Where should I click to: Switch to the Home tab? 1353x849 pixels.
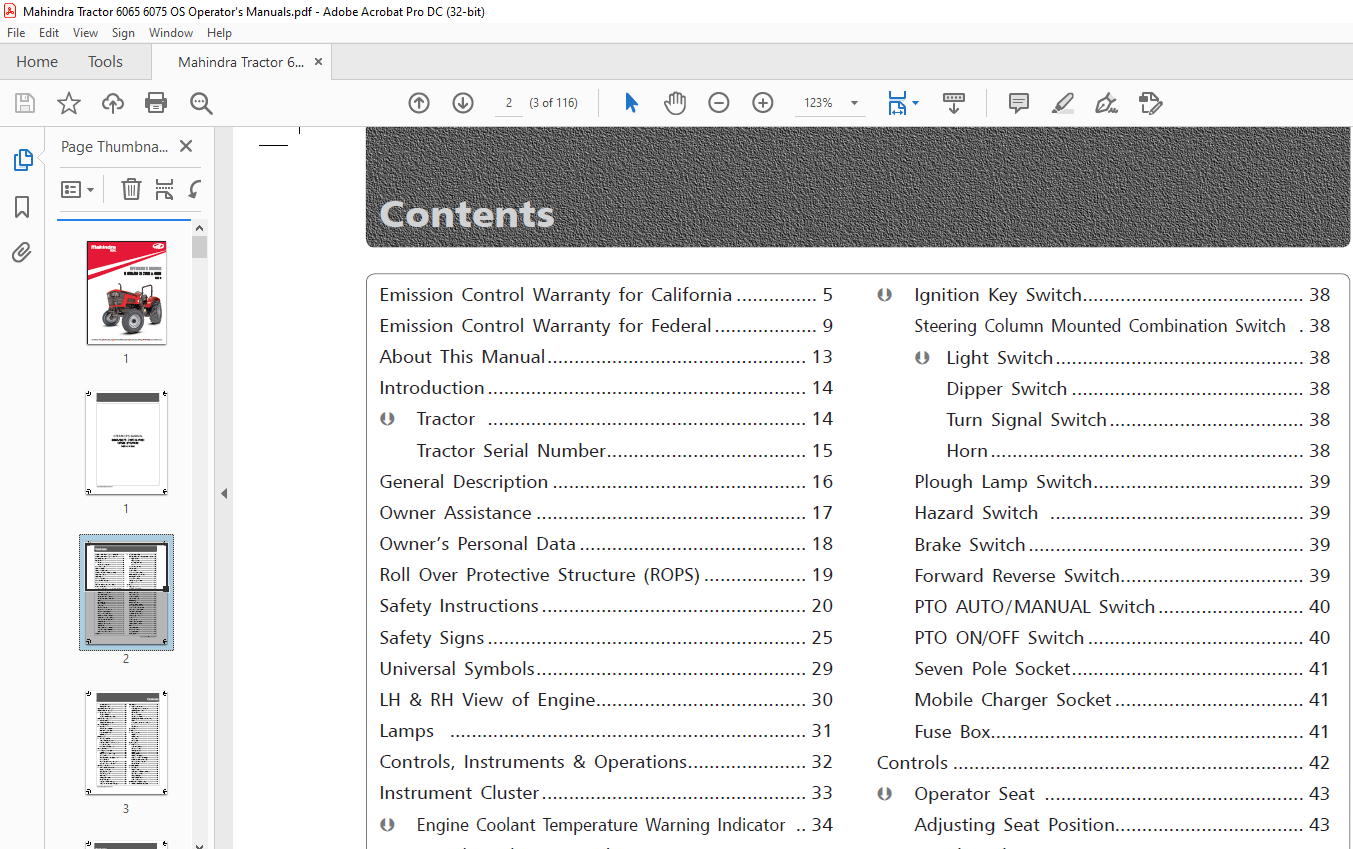[37, 62]
